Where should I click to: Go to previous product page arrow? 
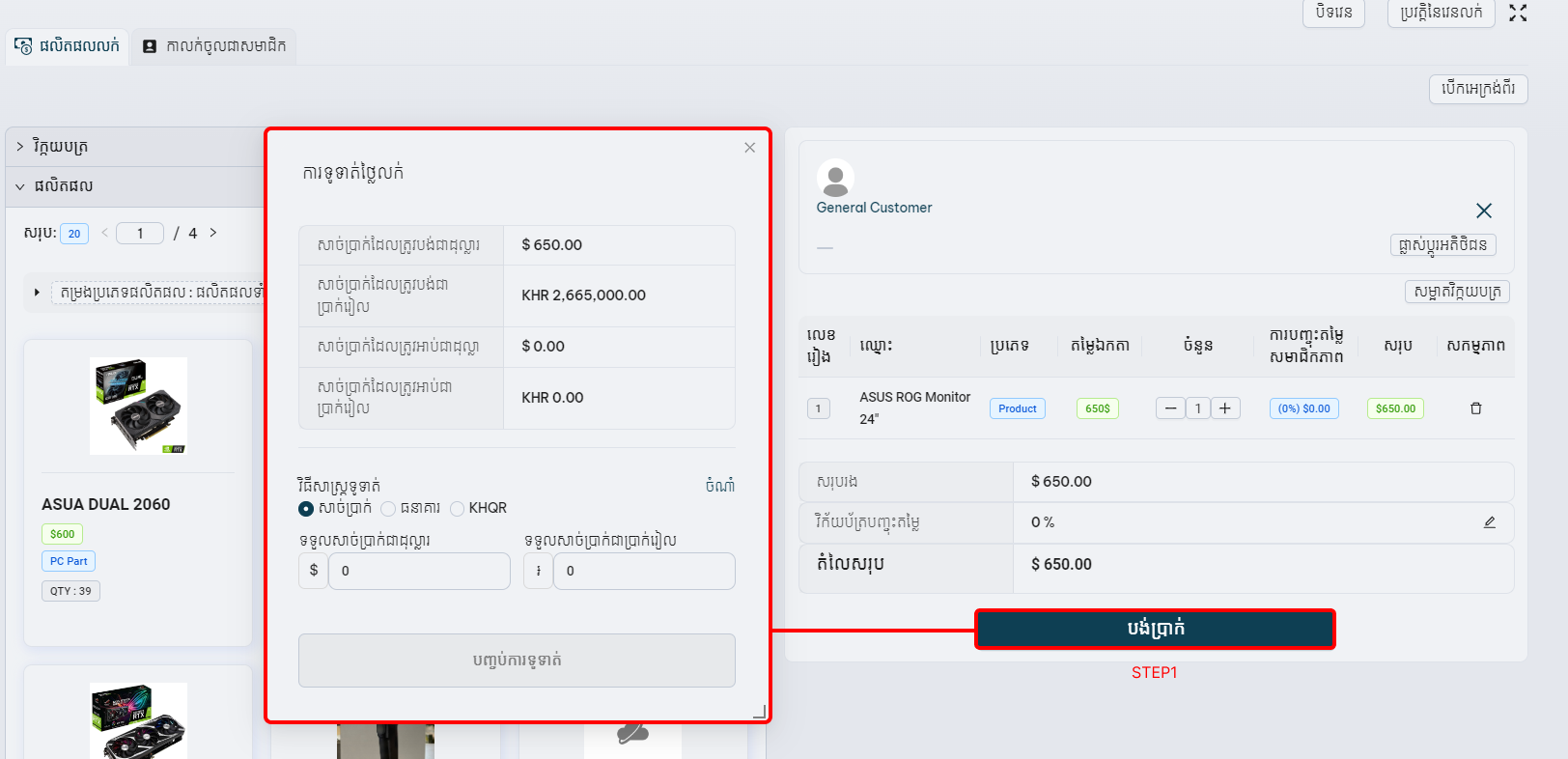[104, 233]
